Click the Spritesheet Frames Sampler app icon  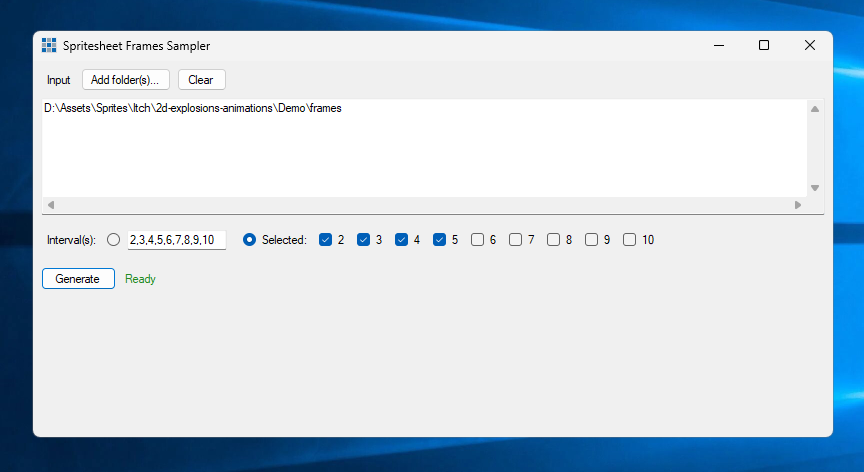click(x=49, y=45)
